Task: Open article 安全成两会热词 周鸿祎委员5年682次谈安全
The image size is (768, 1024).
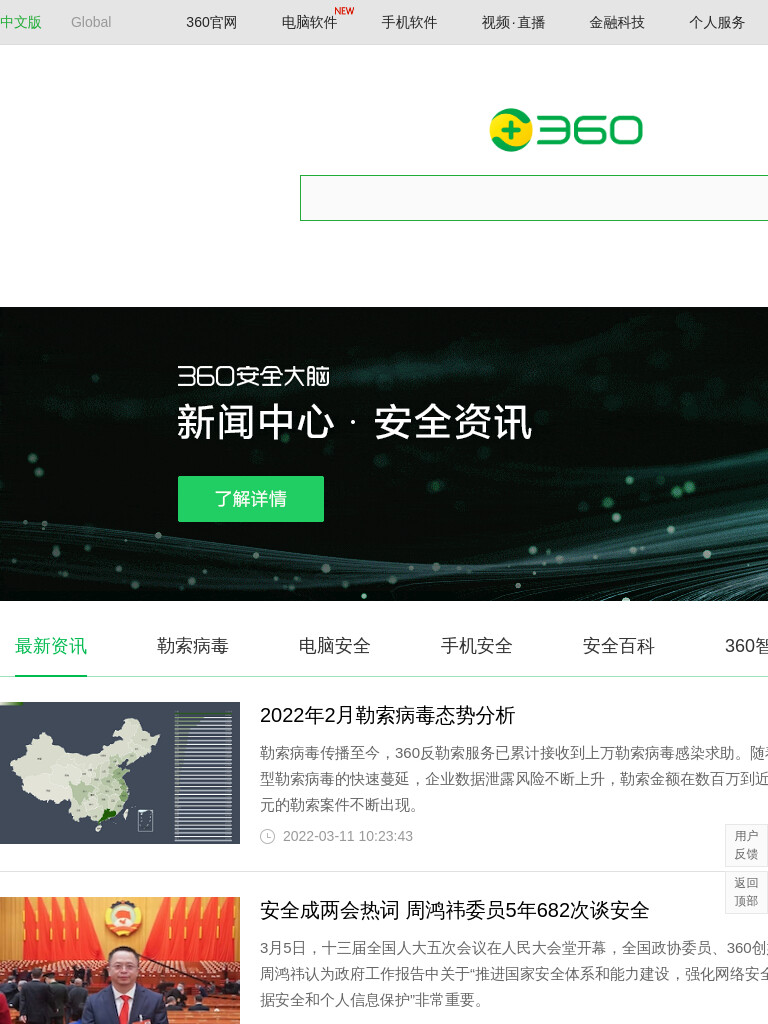Action: 455,910
